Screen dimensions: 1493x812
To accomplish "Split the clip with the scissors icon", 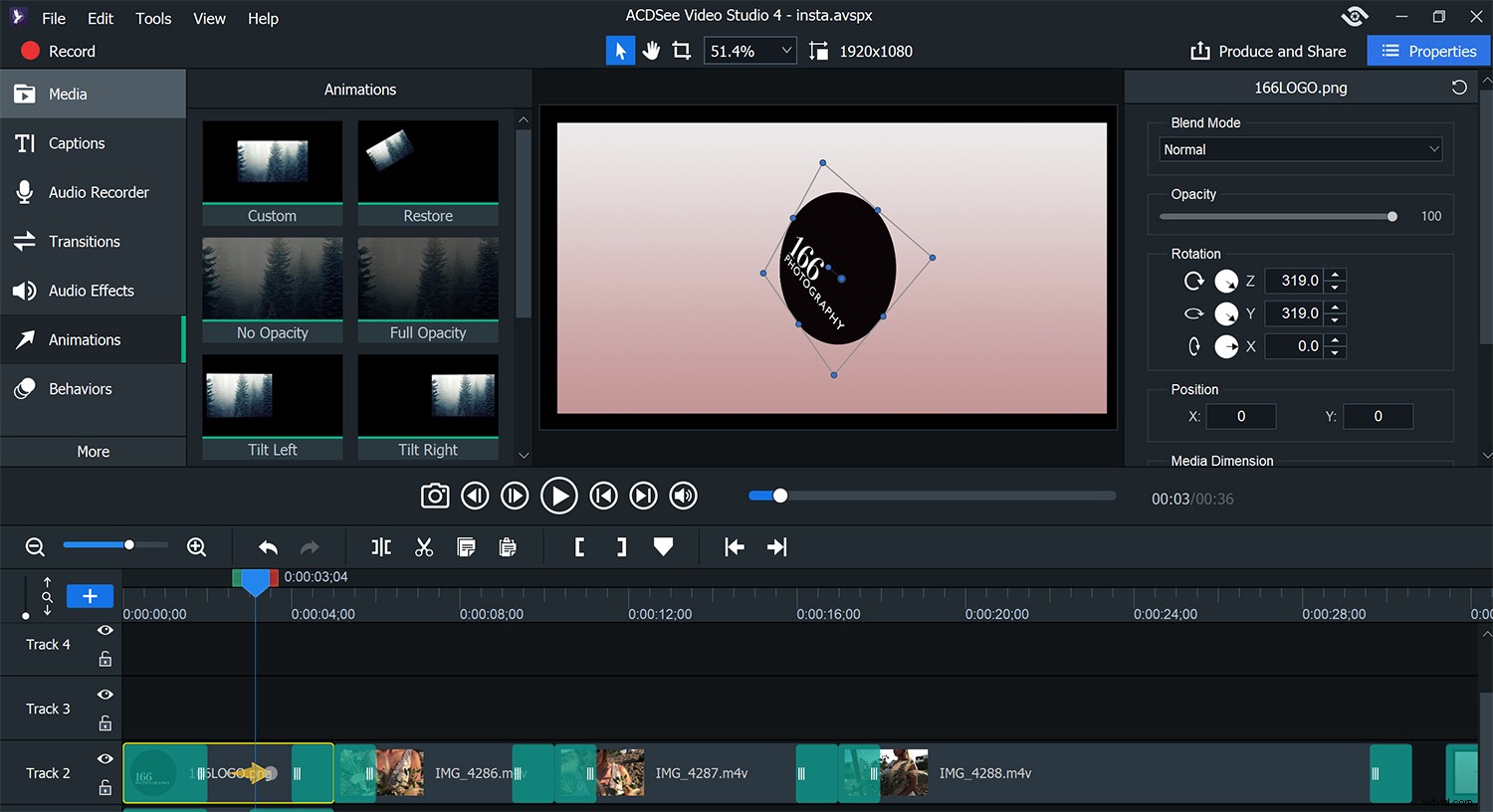I will tap(423, 546).
